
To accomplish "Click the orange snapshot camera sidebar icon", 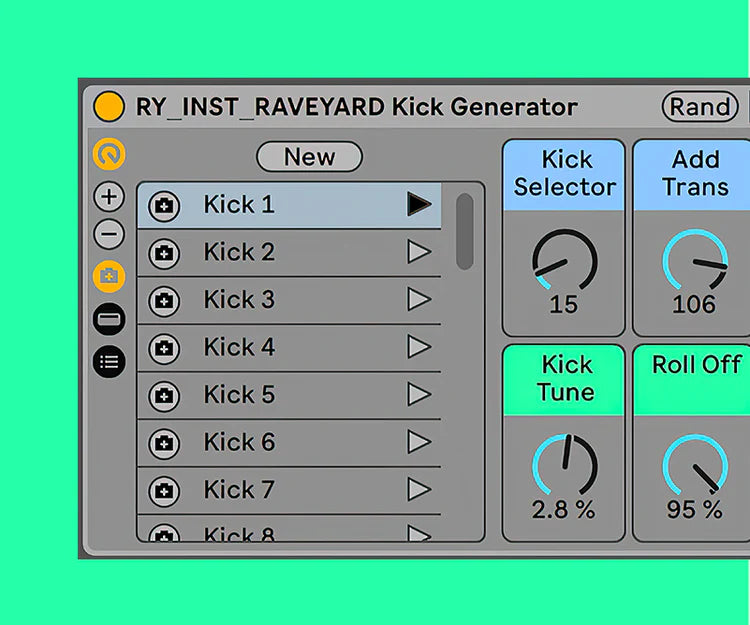I will [109, 276].
